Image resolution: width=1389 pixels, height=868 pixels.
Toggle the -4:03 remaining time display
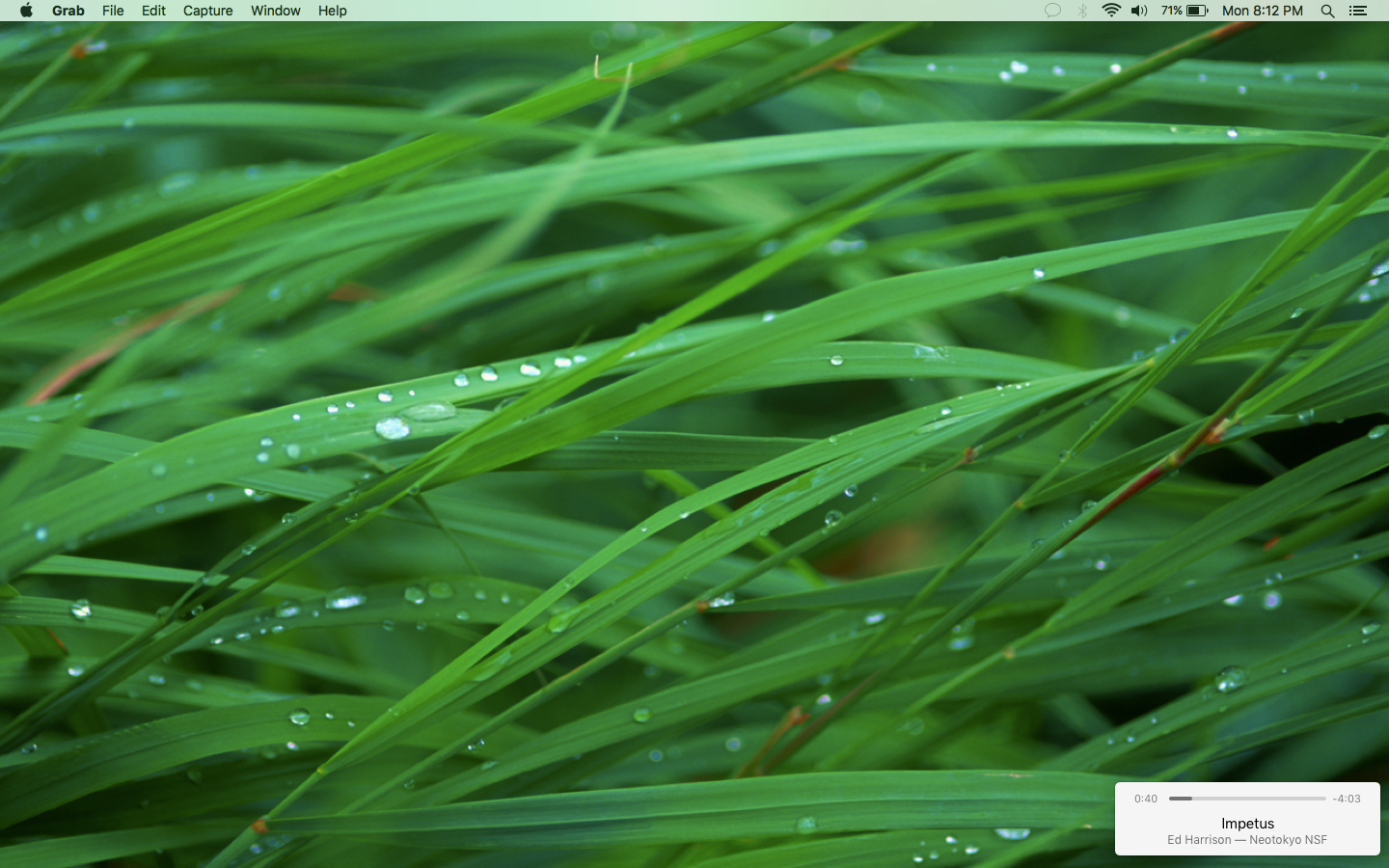[1347, 799]
